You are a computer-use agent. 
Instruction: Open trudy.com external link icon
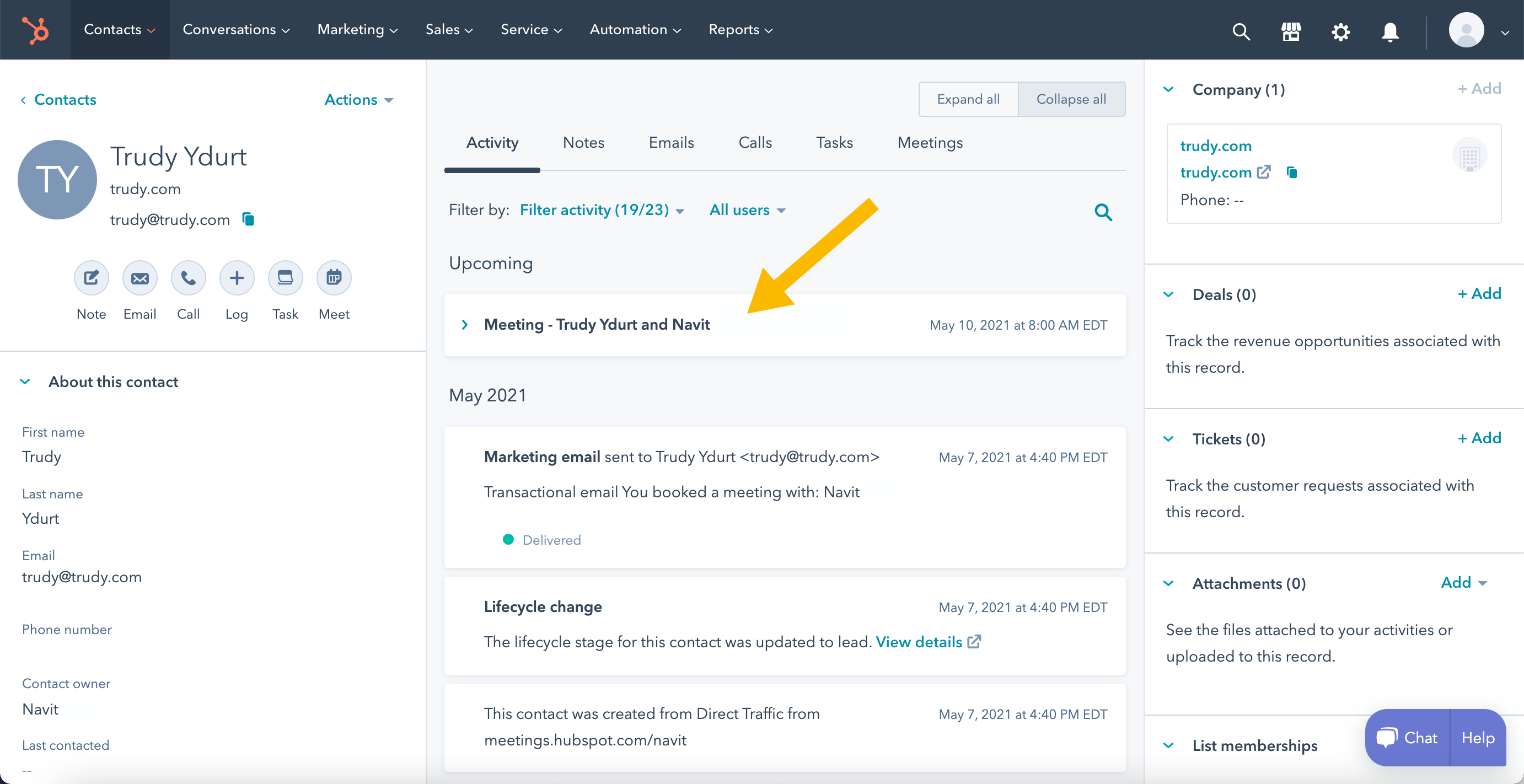coord(1264,172)
